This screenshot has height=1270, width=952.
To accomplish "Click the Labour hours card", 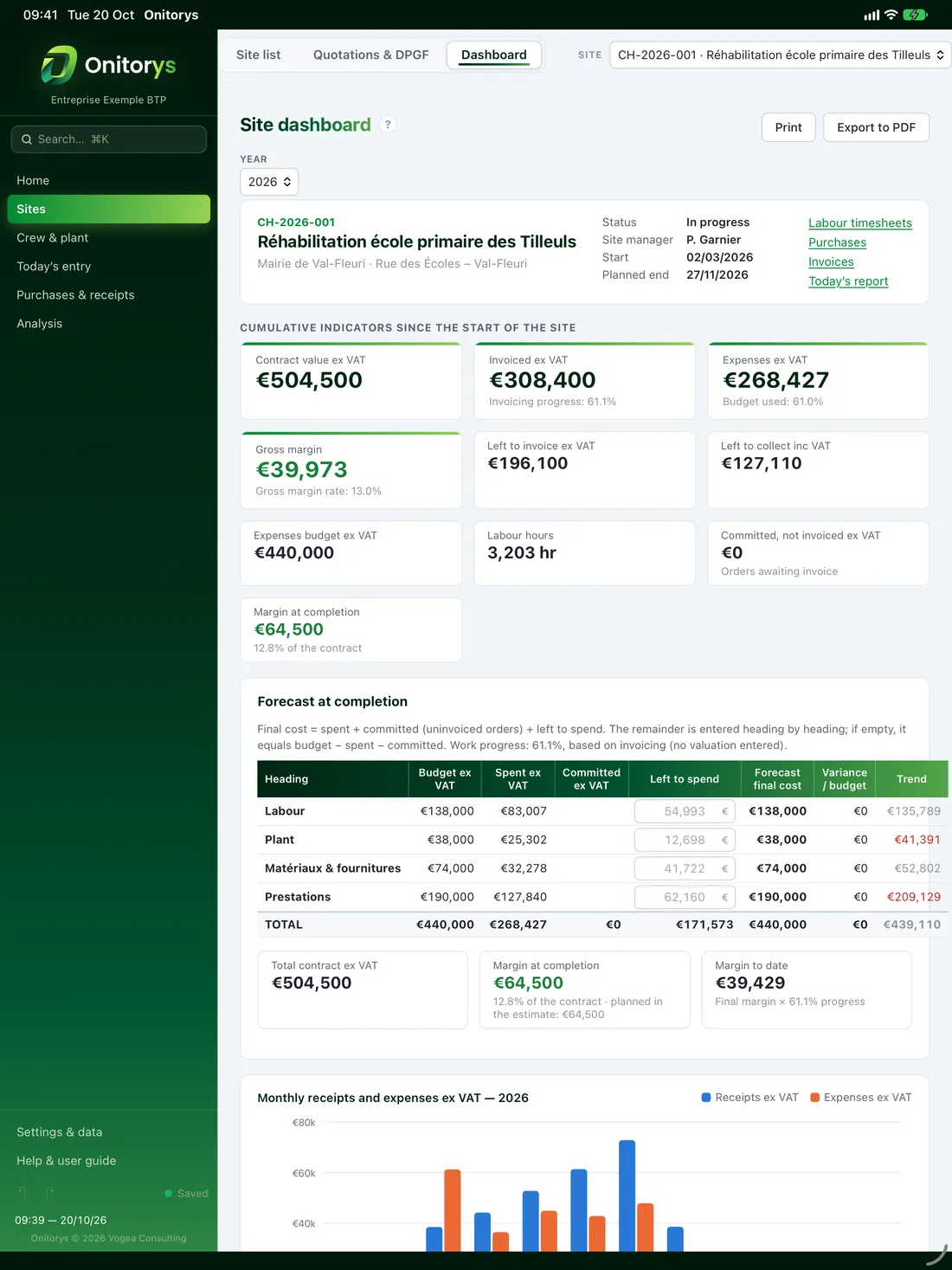I will (584, 553).
